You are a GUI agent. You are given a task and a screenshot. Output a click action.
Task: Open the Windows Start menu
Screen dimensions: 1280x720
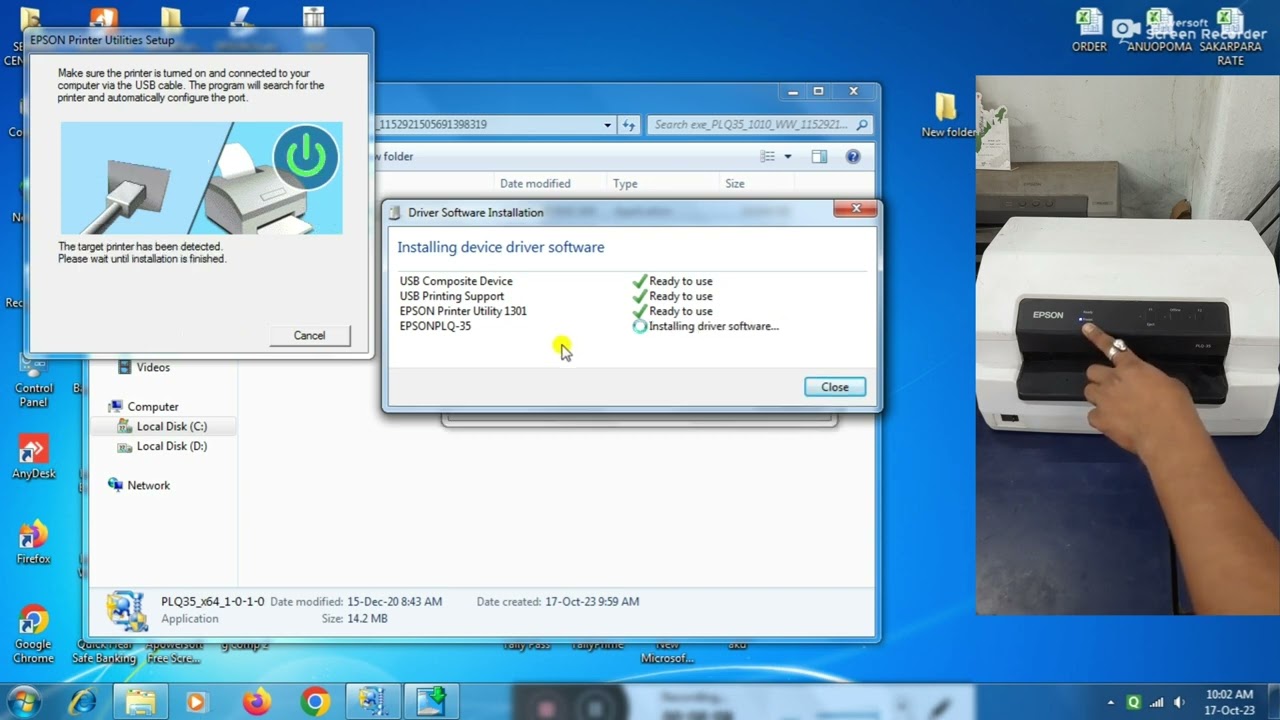click(x=23, y=702)
